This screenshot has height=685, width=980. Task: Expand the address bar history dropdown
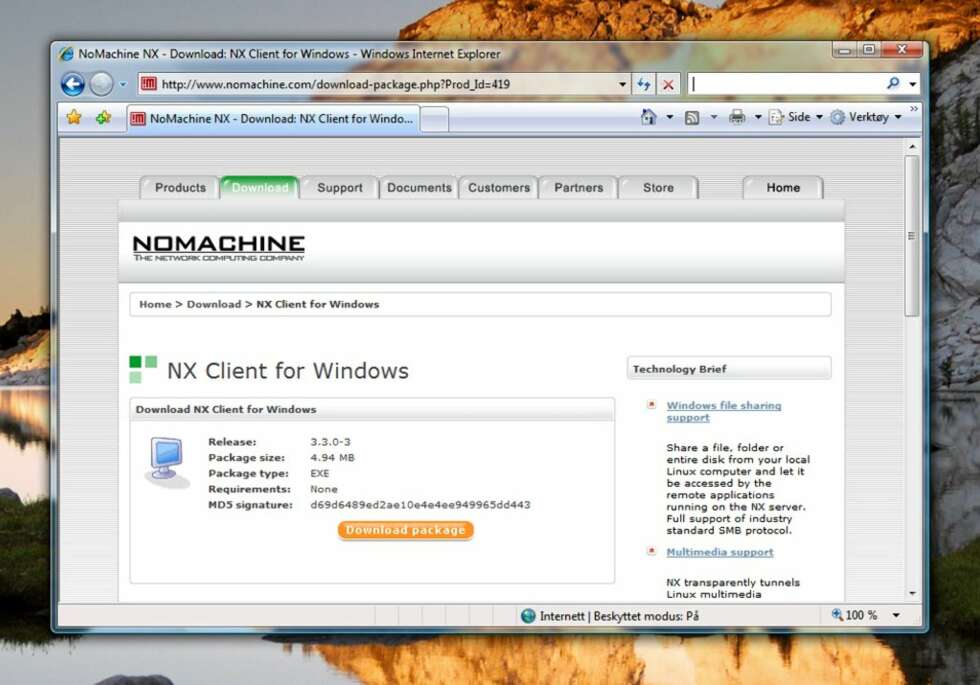coord(622,84)
